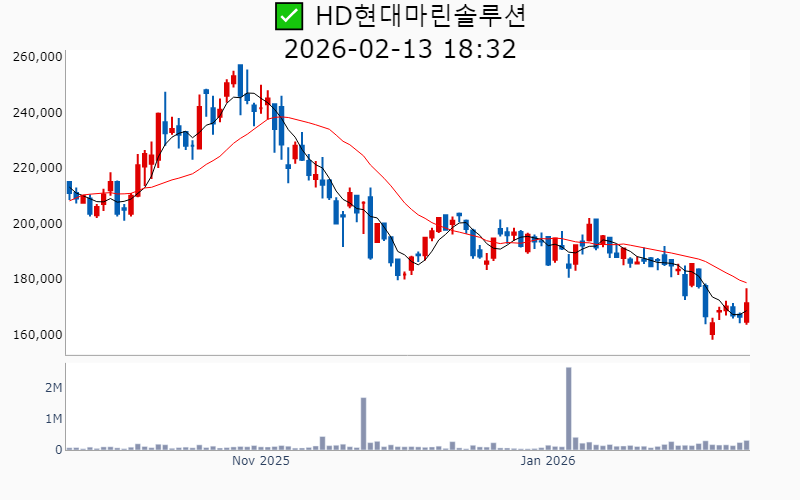The width and height of the screenshot is (800, 500).
Task: Click the Jan 2026 x-axis label
Action: tap(547, 461)
